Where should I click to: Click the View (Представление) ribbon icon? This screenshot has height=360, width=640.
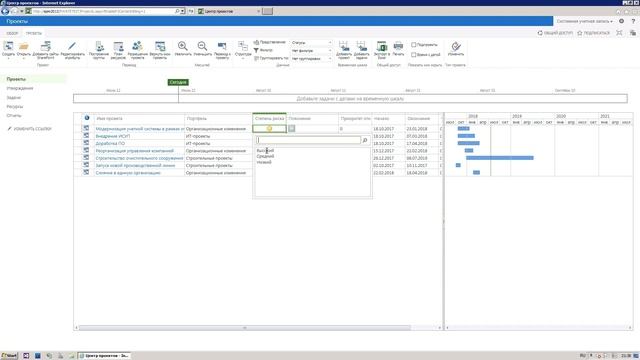pos(256,42)
